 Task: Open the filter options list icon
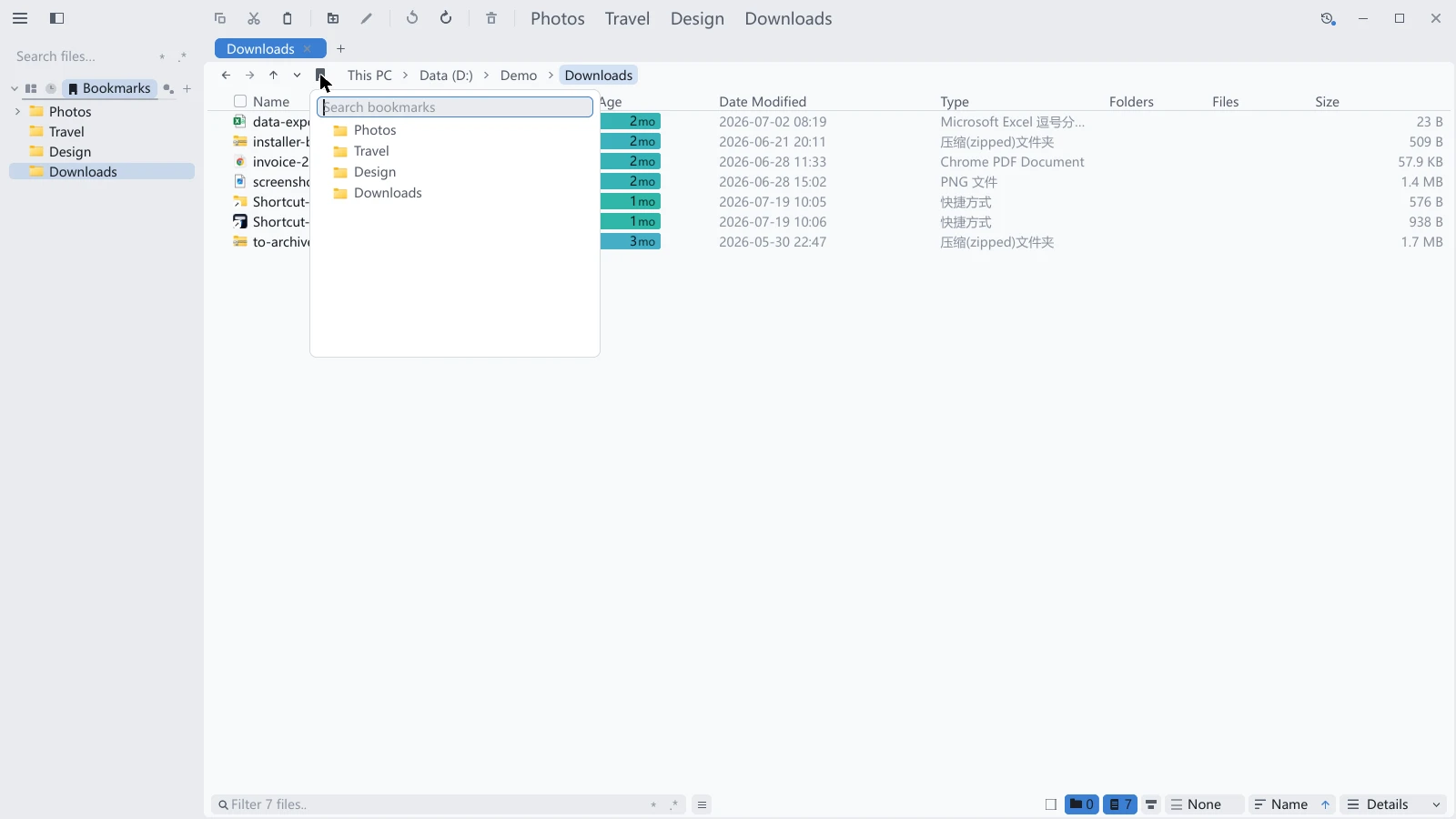(702, 804)
